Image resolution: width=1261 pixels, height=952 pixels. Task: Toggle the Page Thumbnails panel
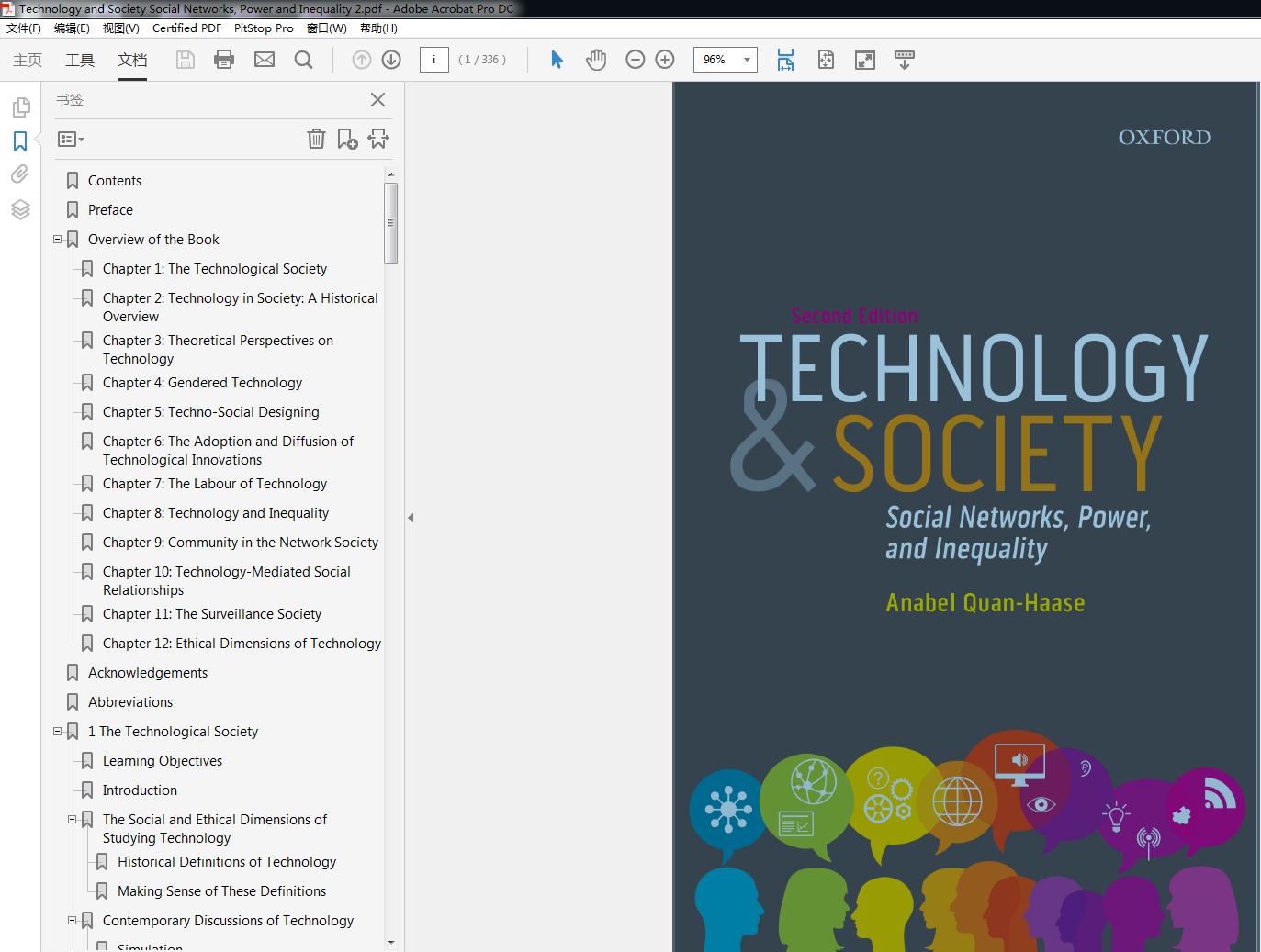(x=20, y=107)
